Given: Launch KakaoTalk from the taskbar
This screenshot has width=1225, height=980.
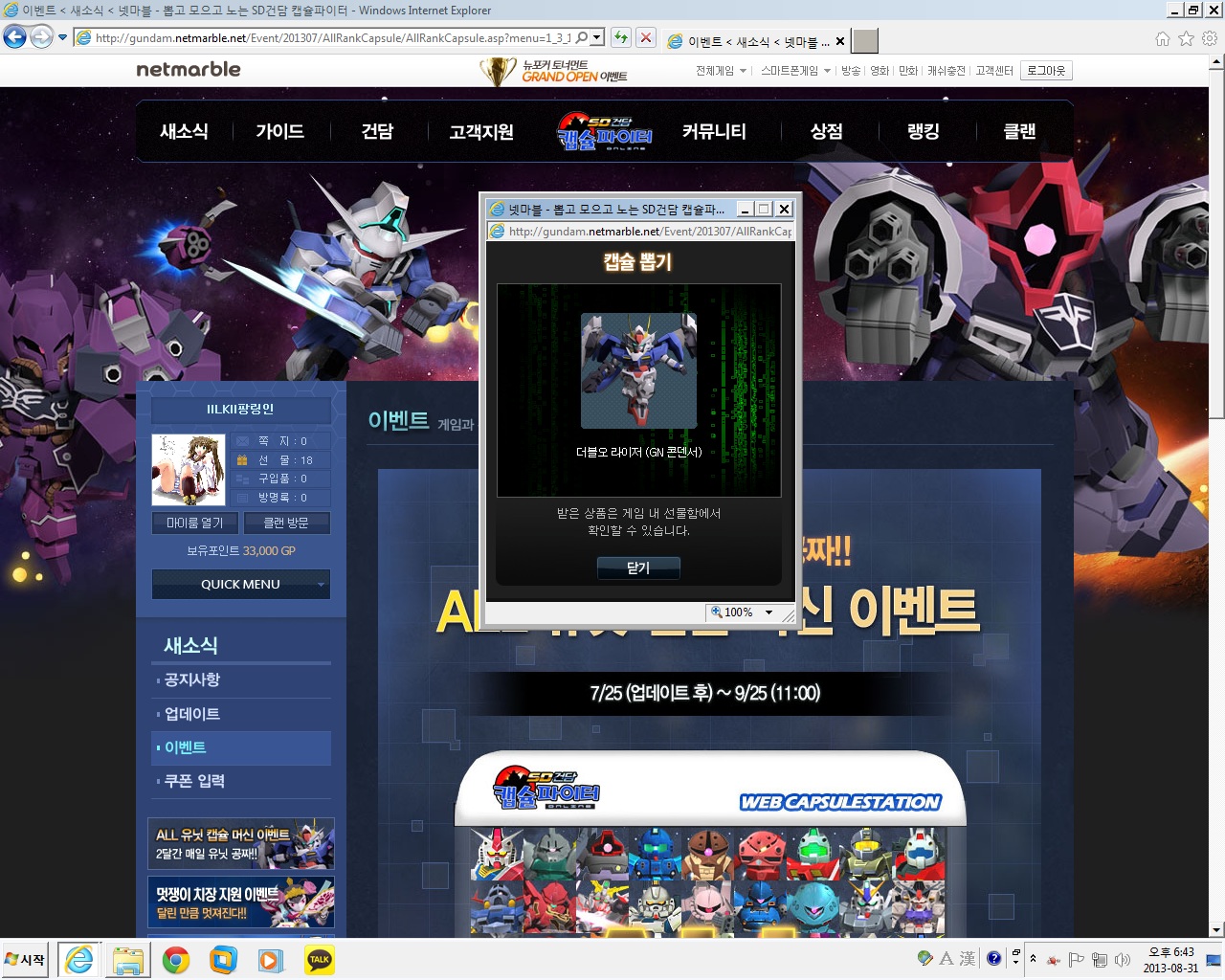Looking at the screenshot, I should tap(320, 959).
